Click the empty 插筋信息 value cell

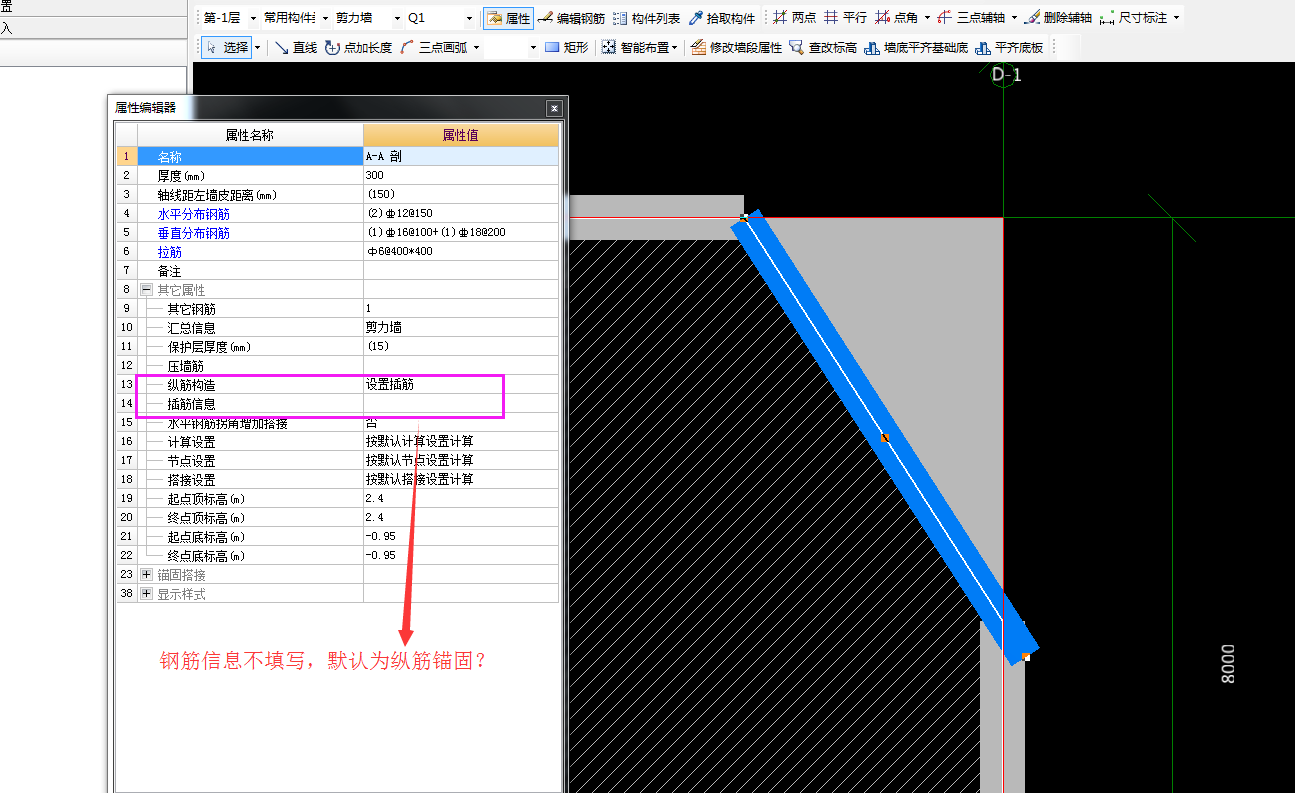tap(460, 403)
